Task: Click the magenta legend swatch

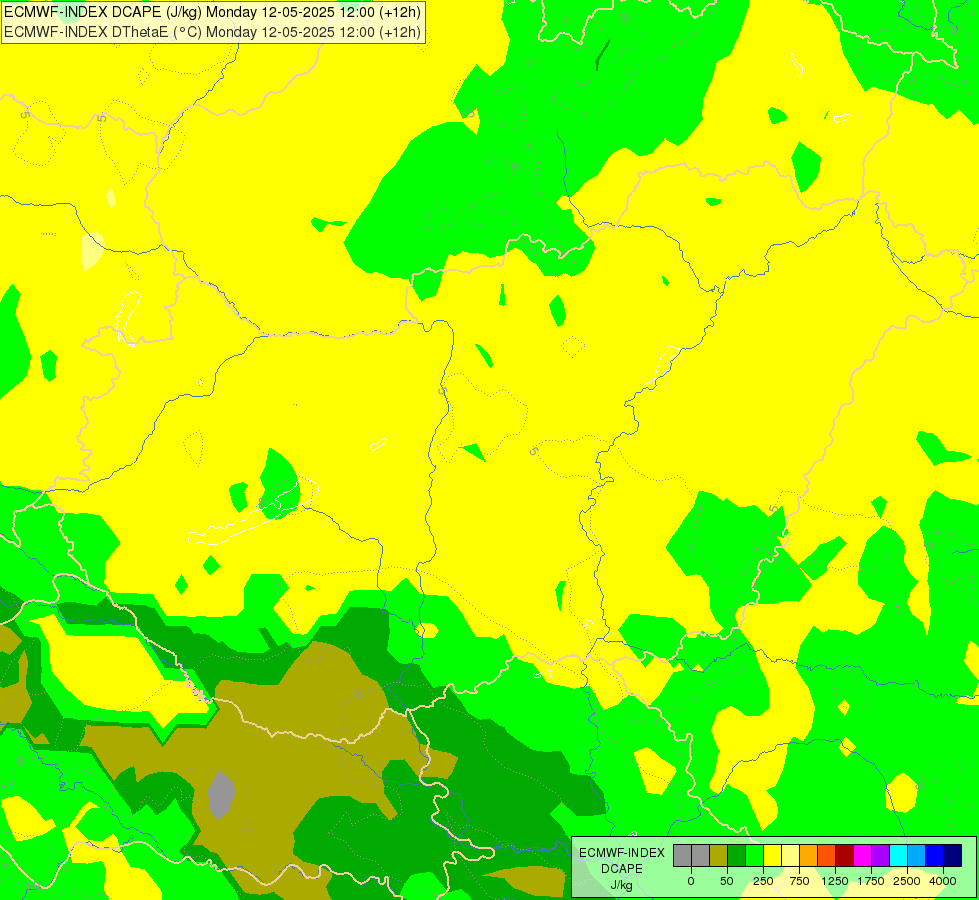Action: (x=862, y=855)
